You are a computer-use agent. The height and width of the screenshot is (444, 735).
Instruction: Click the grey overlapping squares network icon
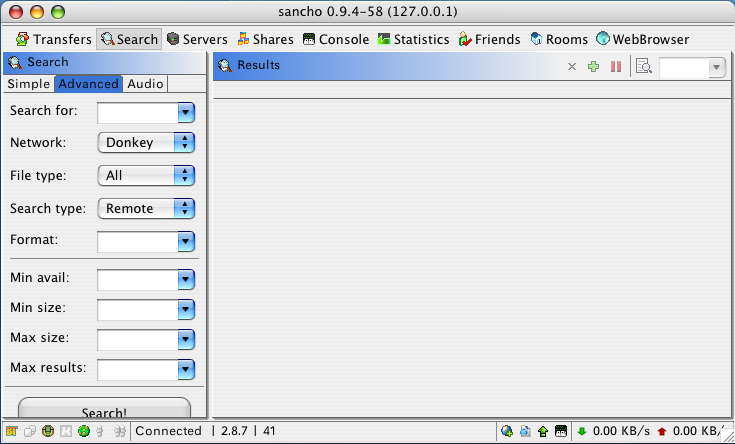click(x=30, y=431)
